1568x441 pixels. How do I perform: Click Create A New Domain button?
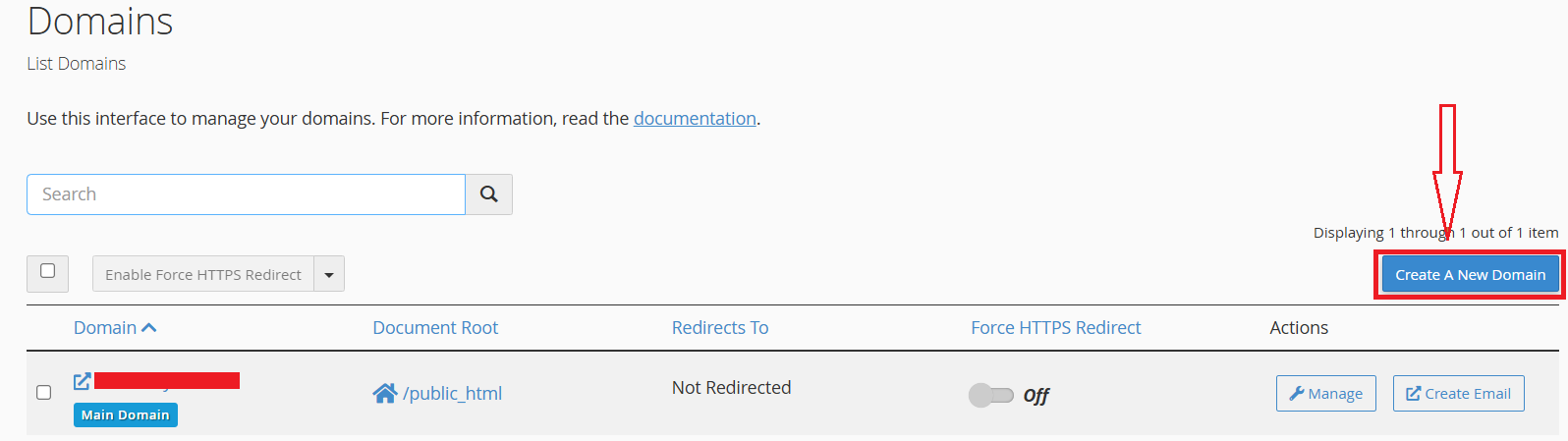coord(1470,275)
